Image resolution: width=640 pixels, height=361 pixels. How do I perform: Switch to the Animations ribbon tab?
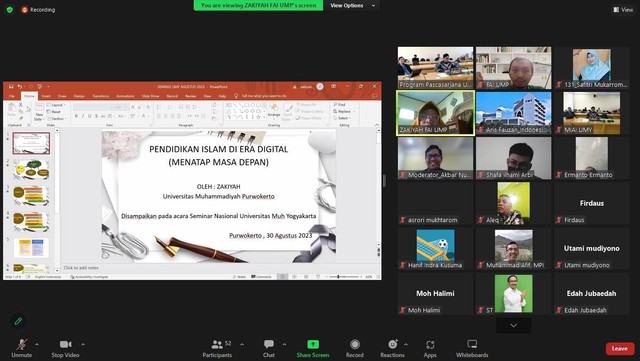point(125,96)
